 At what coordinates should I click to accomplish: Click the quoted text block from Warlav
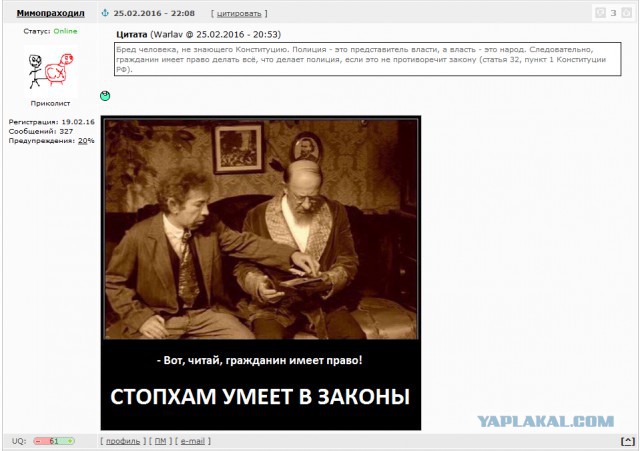click(x=368, y=59)
